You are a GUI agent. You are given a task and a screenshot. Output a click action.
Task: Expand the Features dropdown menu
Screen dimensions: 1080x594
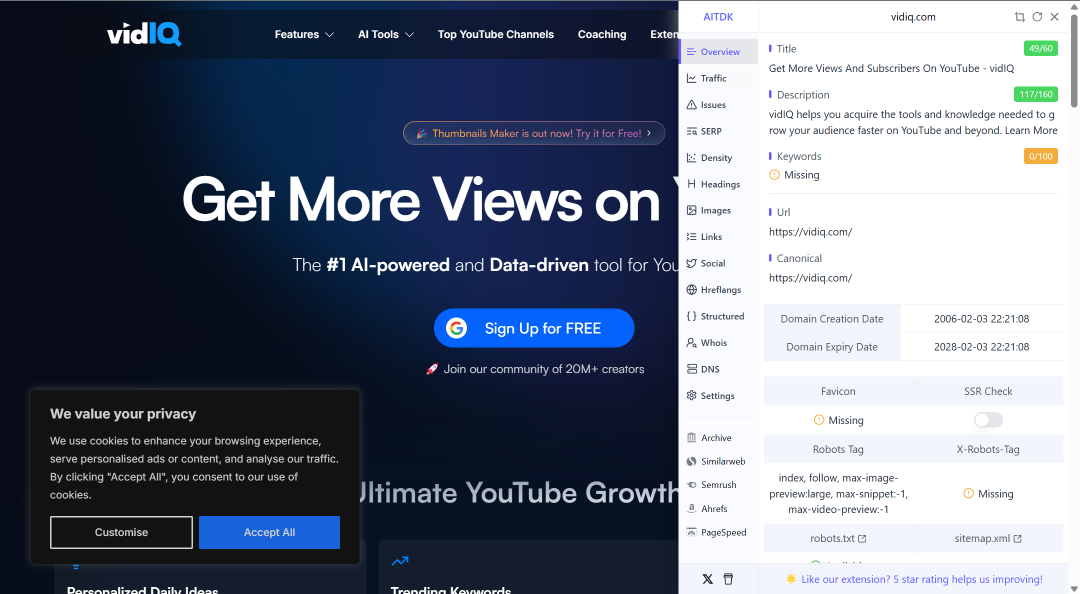(304, 34)
